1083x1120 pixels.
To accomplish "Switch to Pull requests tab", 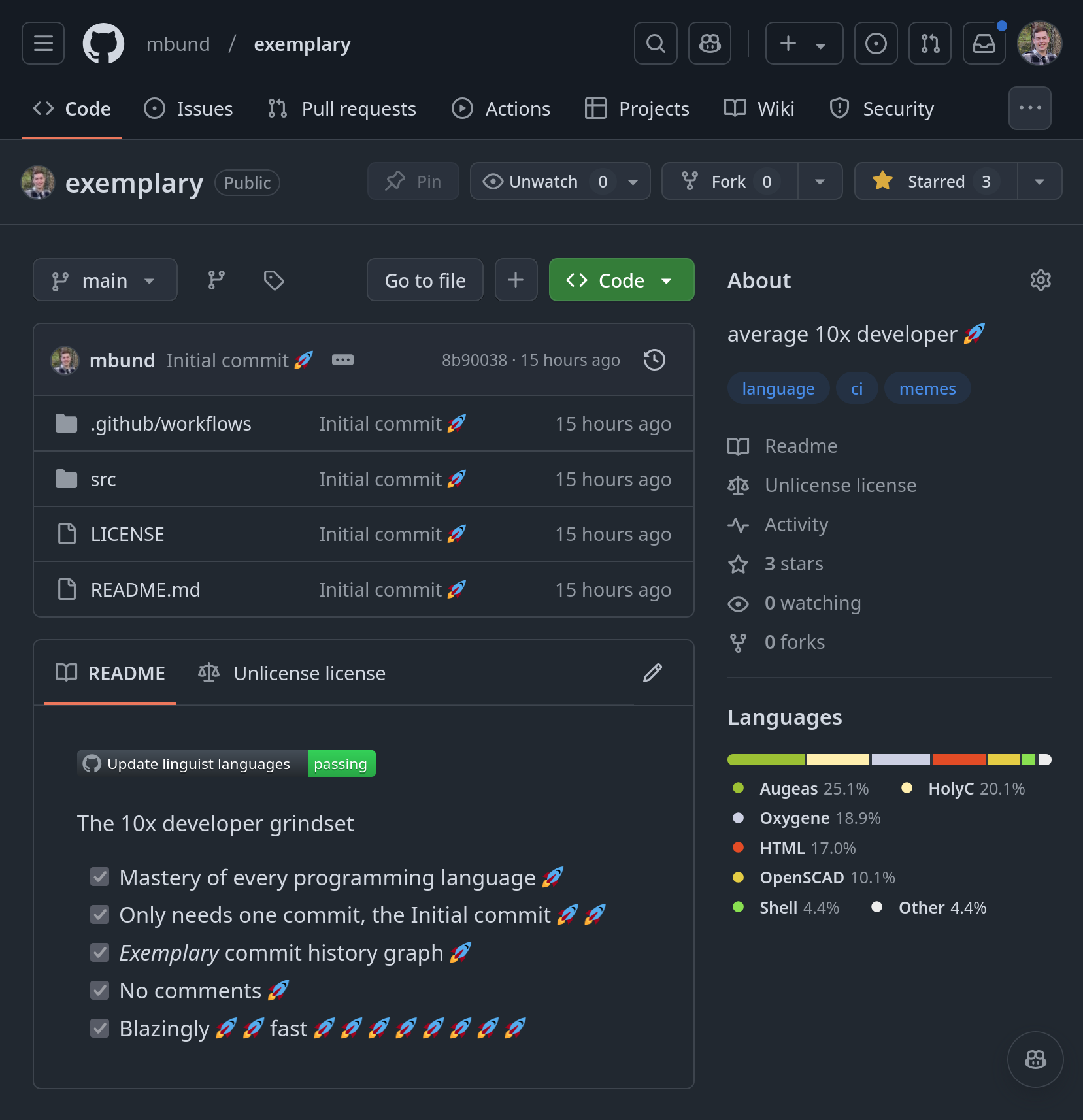I will click(342, 108).
